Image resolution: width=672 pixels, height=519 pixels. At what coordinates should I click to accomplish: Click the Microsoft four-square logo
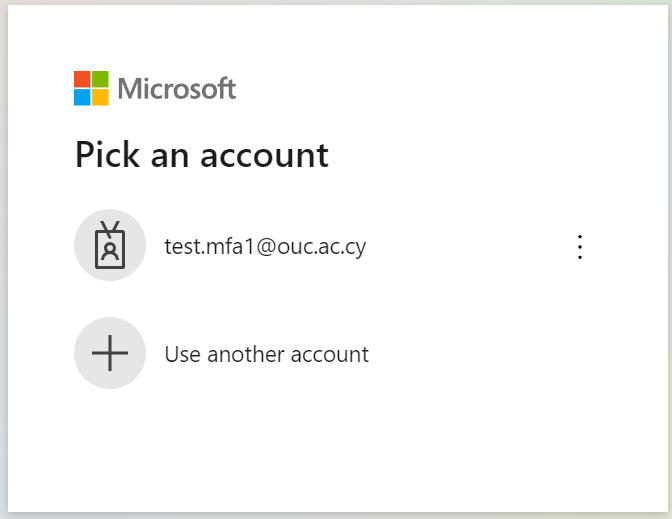(91, 88)
